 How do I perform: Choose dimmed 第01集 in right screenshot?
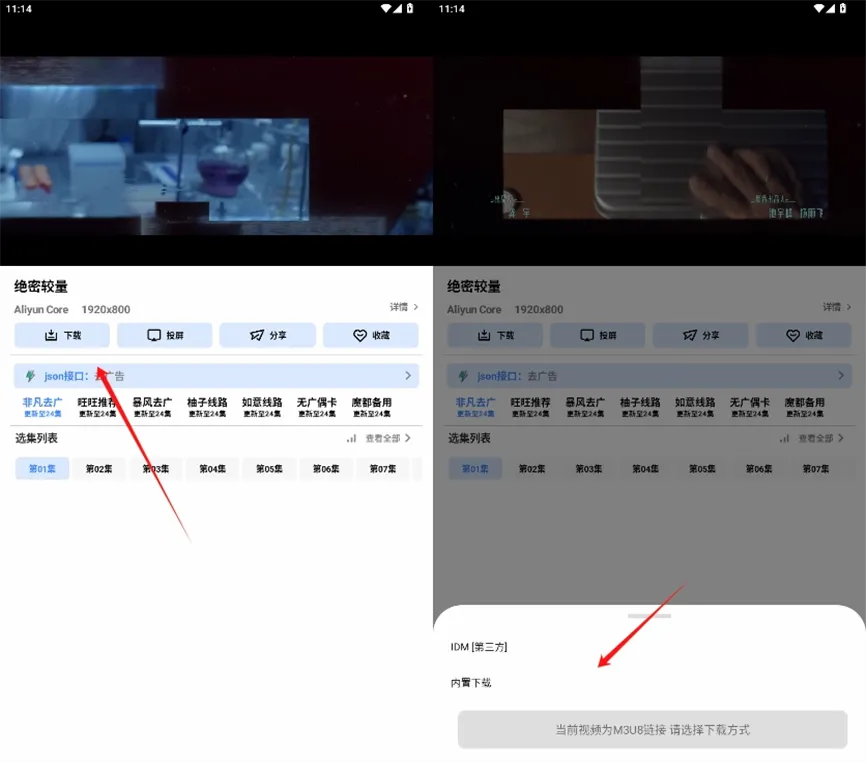coord(475,469)
